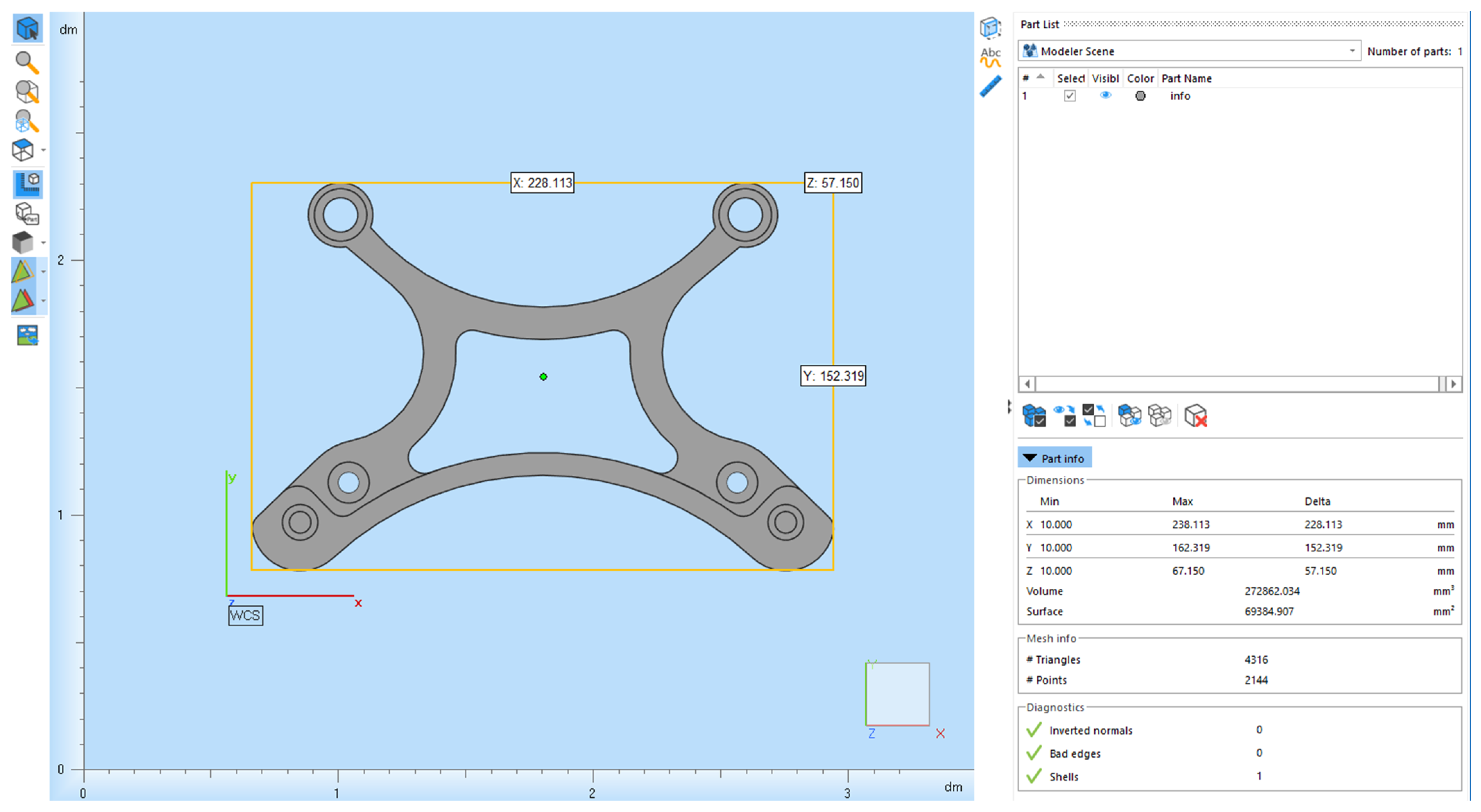Click the delete part icon with red X
1481x812 pixels.
[1196, 415]
